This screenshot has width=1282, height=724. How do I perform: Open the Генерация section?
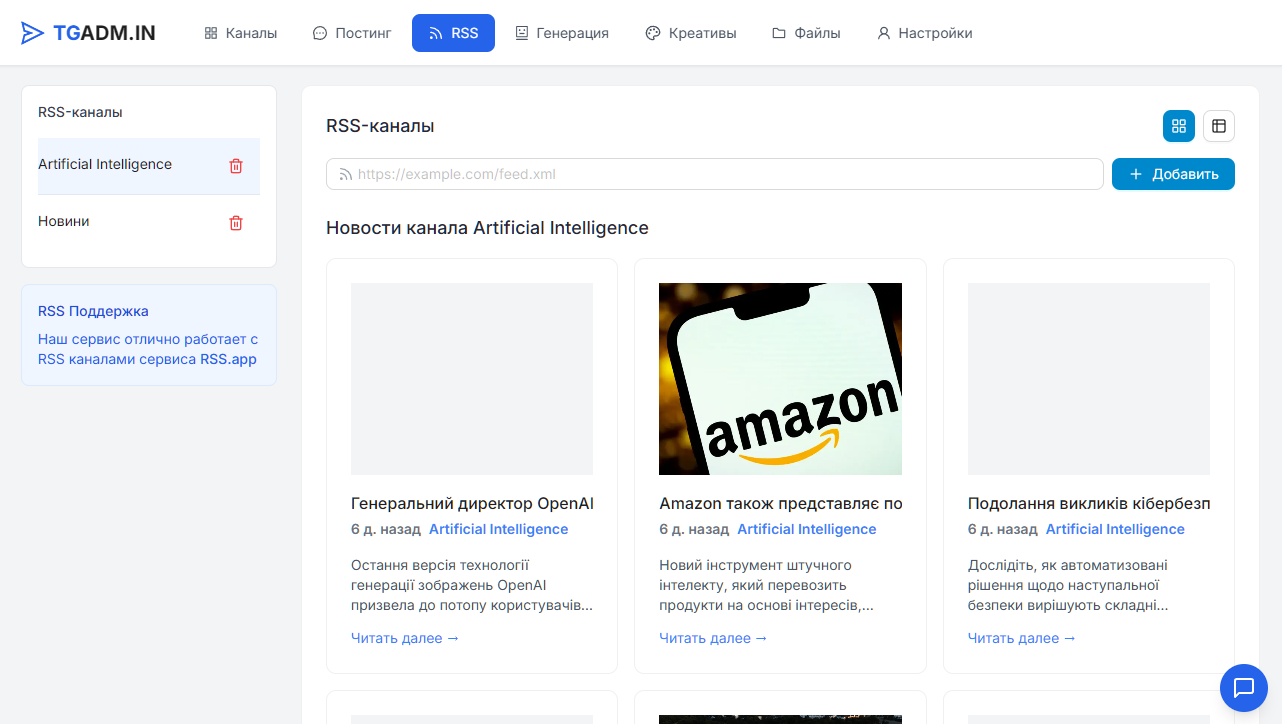pyautogui.click(x=561, y=33)
